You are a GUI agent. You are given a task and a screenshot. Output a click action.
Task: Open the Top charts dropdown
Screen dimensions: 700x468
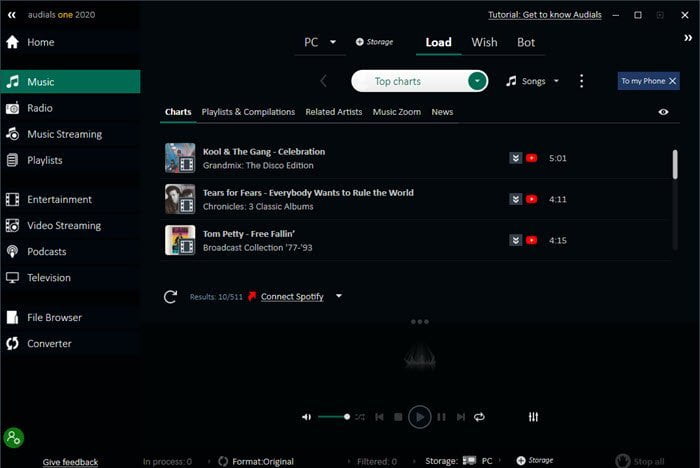pos(477,81)
